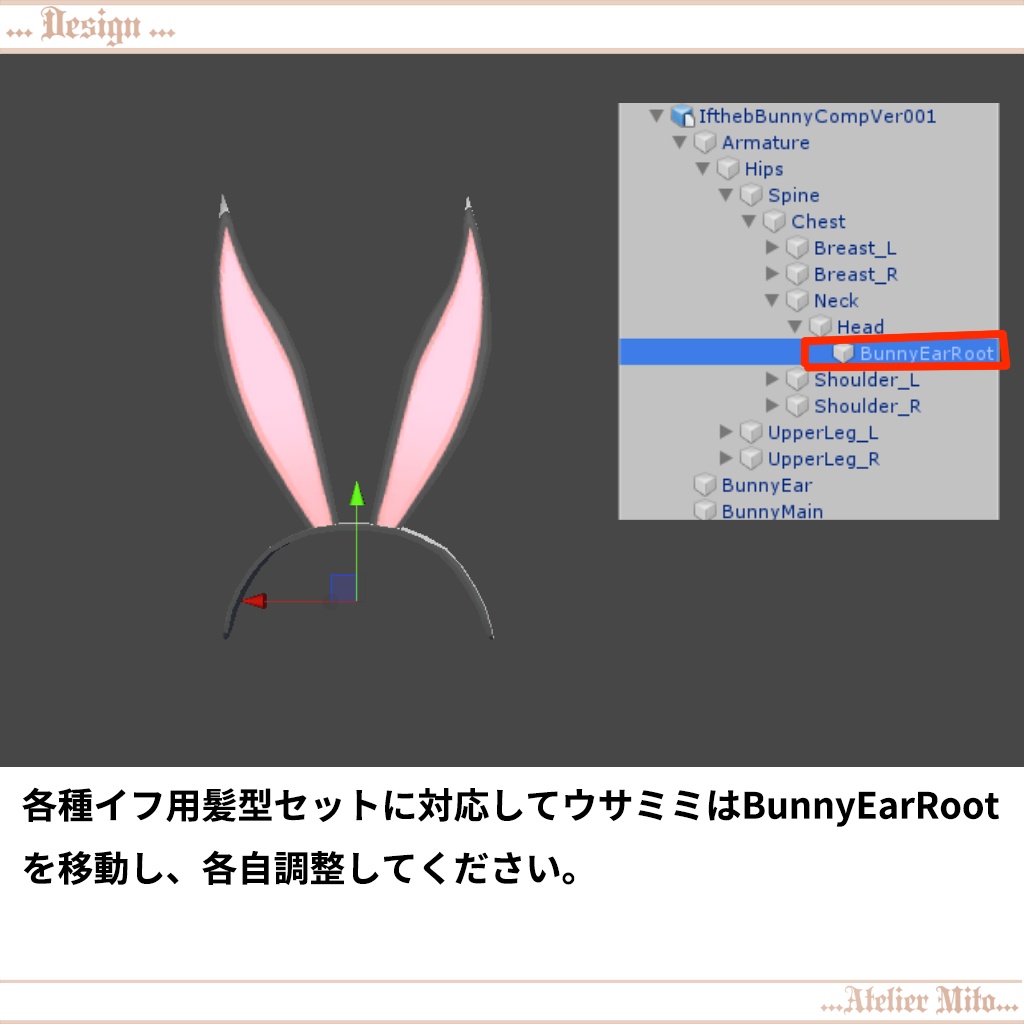The width and height of the screenshot is (1024, 1024).
Task: Select the Armature row
Action: (766, 142)
